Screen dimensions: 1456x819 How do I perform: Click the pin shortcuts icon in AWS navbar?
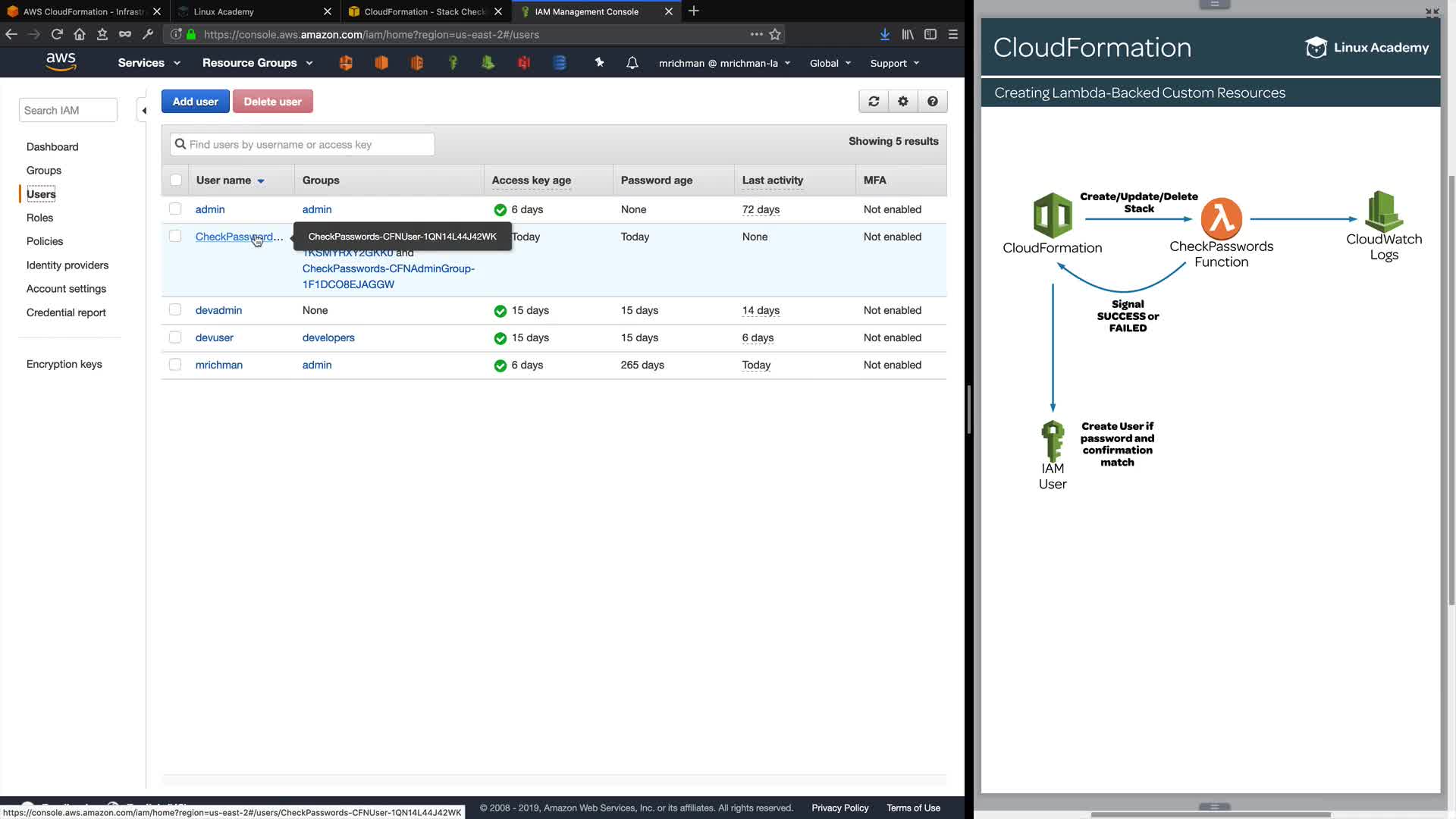[x=599, y=63]
